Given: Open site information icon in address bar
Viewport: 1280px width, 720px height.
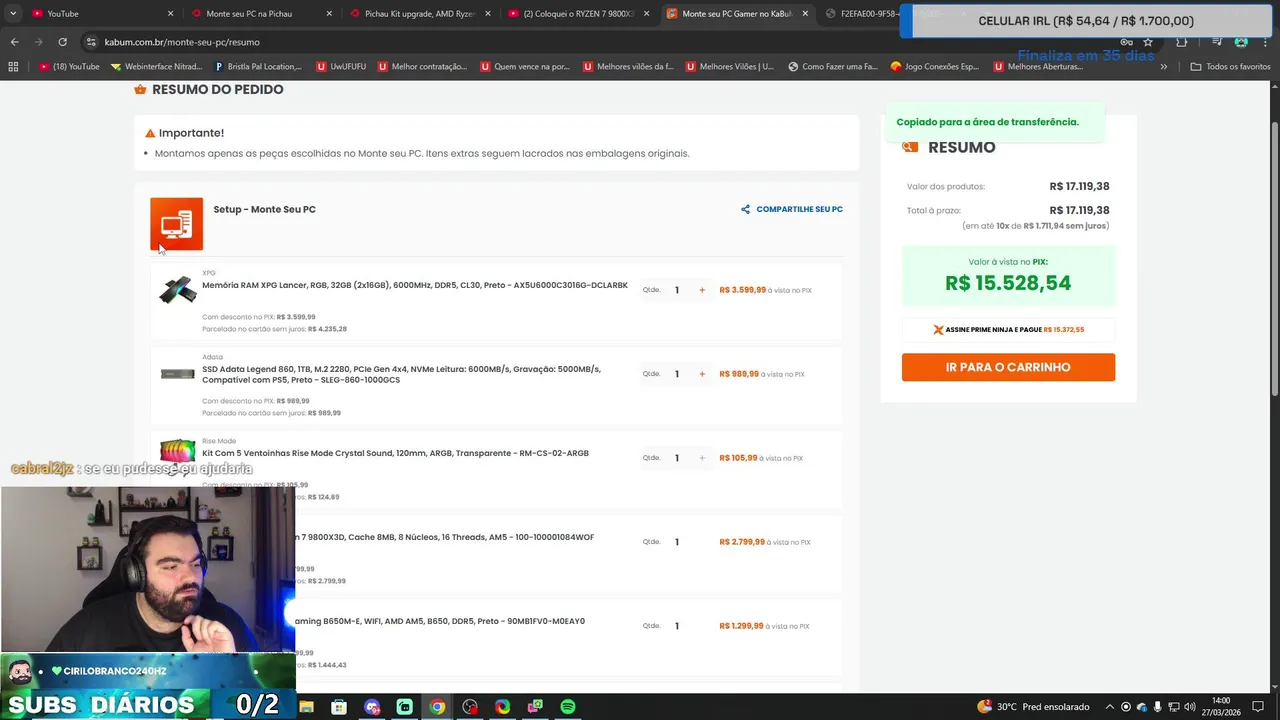Looking at the screenshot, I should click(91, 42).
